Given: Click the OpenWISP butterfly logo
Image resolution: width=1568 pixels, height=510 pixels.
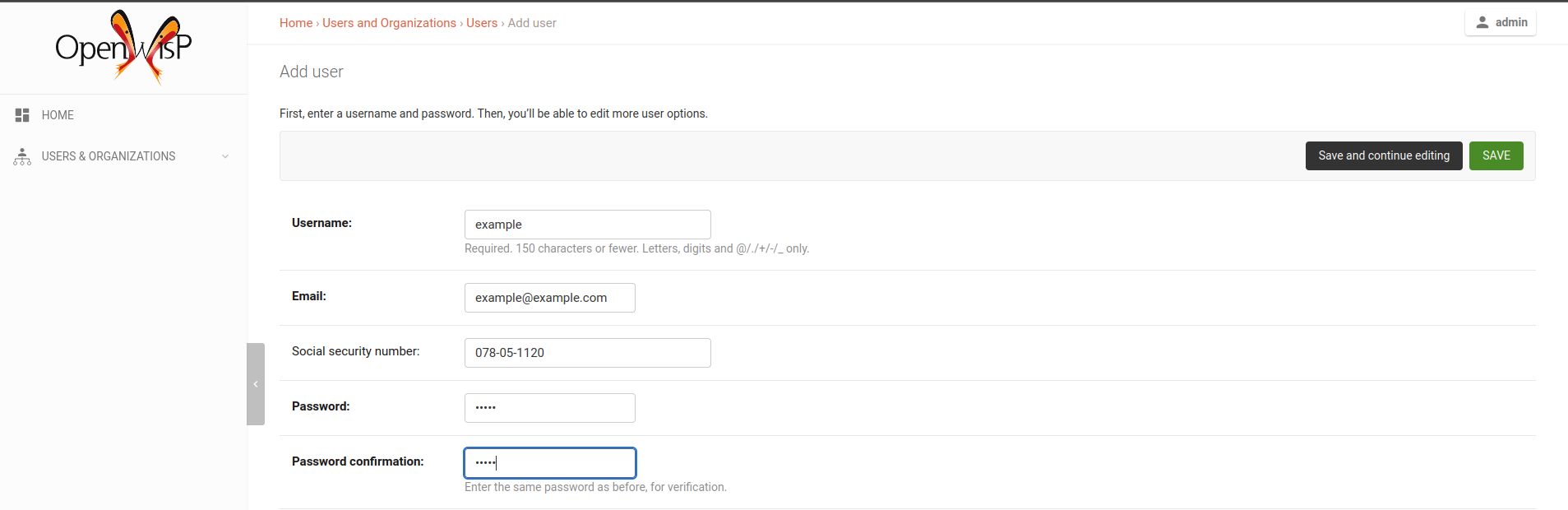Looking at the screenshot, I should click(x=123, y=47).
